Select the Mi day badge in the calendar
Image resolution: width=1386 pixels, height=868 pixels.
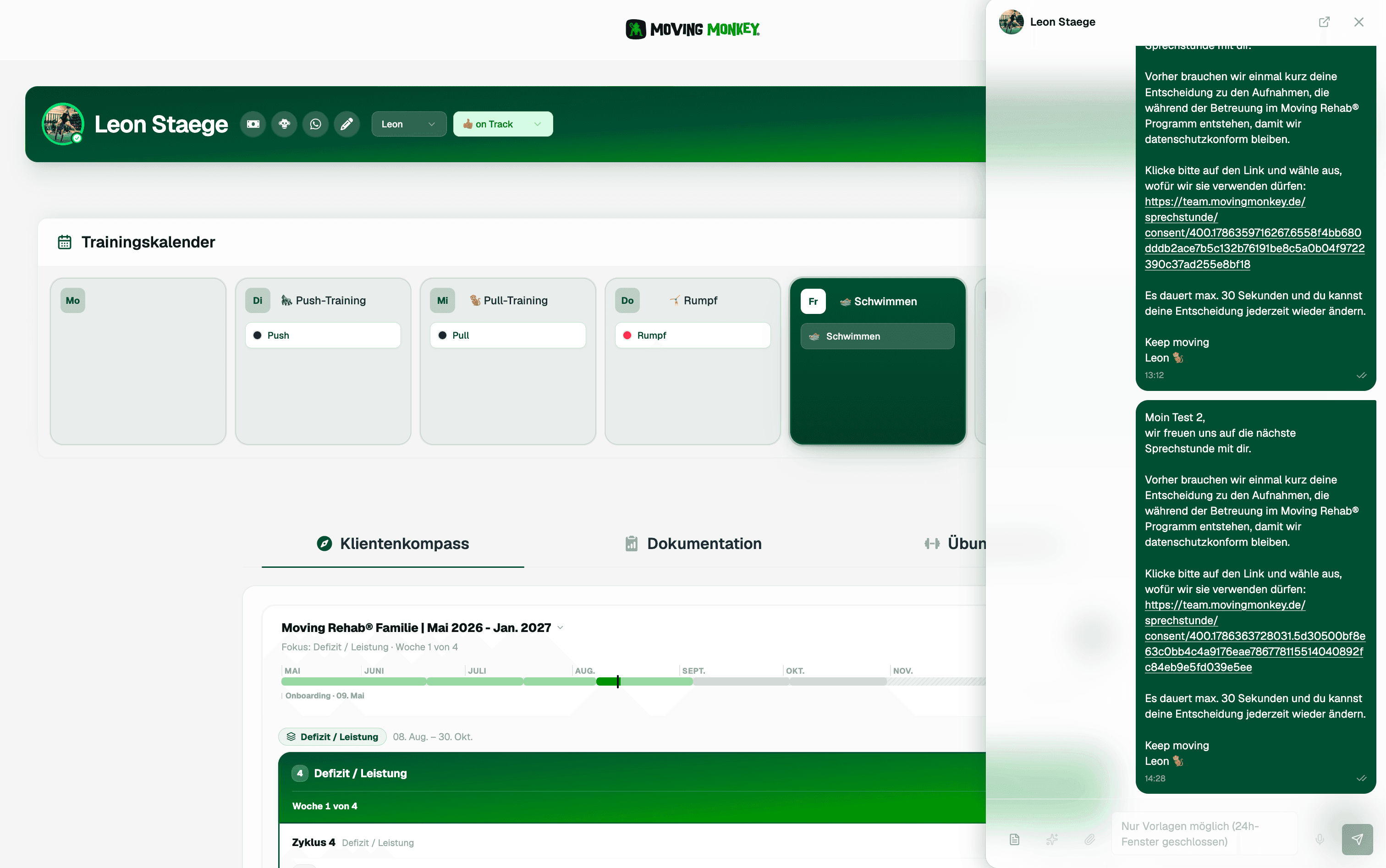[x=443, y=300]
